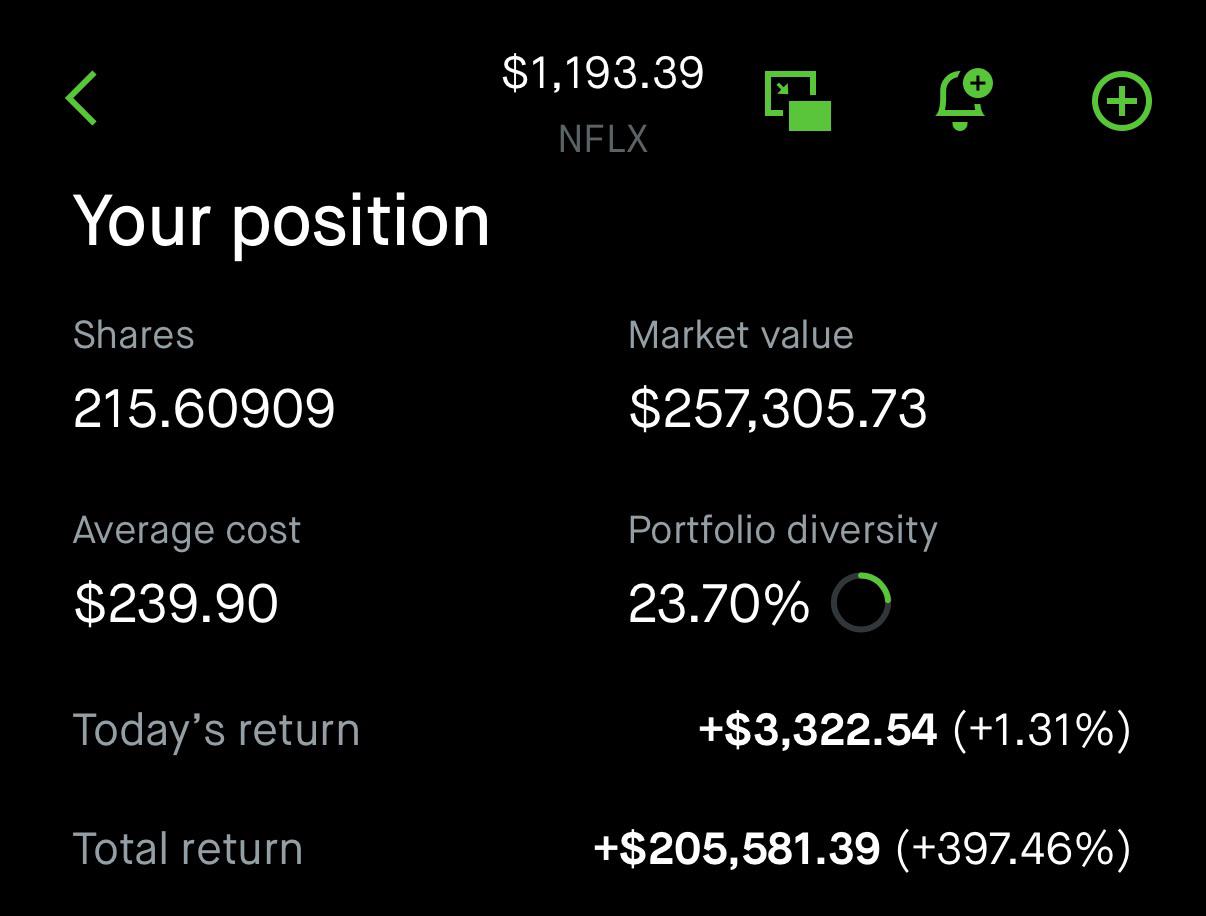Screen dimensions: 1206x916
Task: Tap the portfolio diversity ring indicator
Action: tap(860, 603)
